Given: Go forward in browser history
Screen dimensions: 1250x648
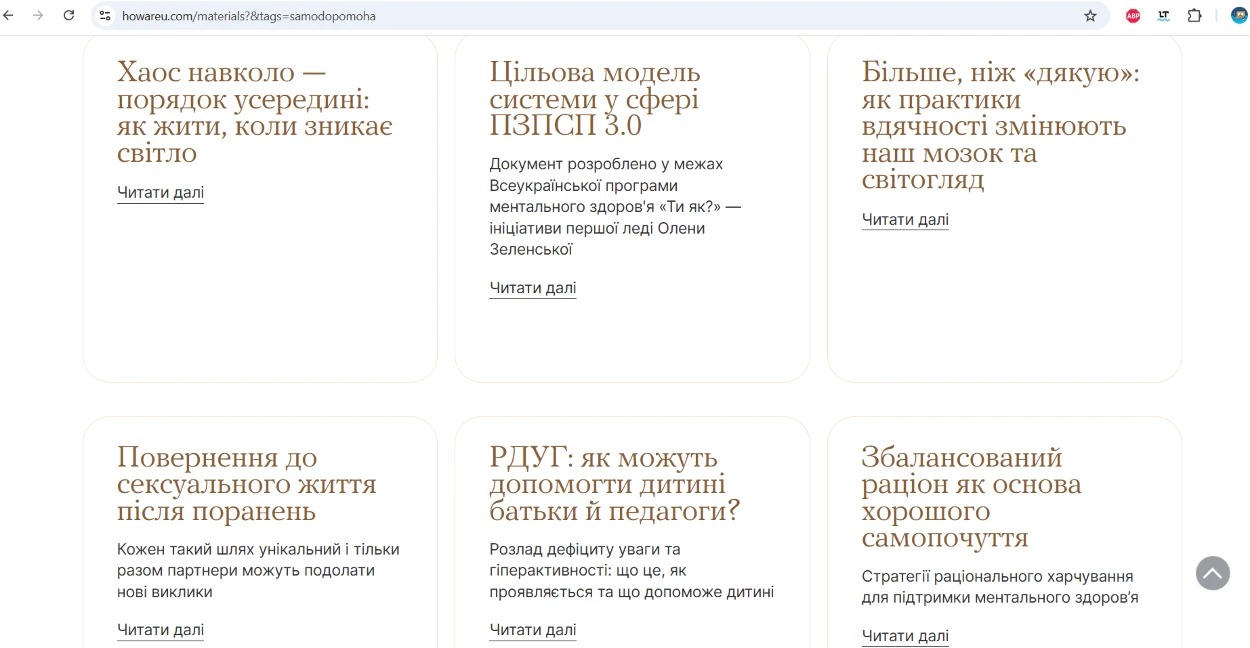Looking at the screenshot, I should point(38,15).
